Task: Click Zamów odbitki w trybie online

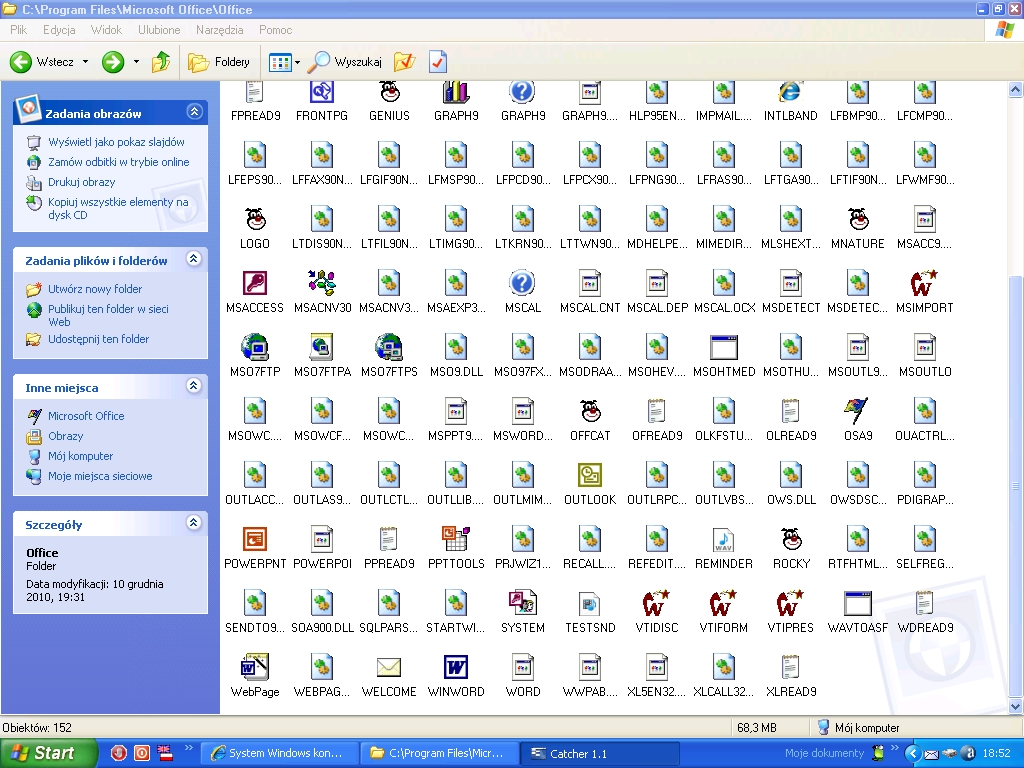Action: 118,162
